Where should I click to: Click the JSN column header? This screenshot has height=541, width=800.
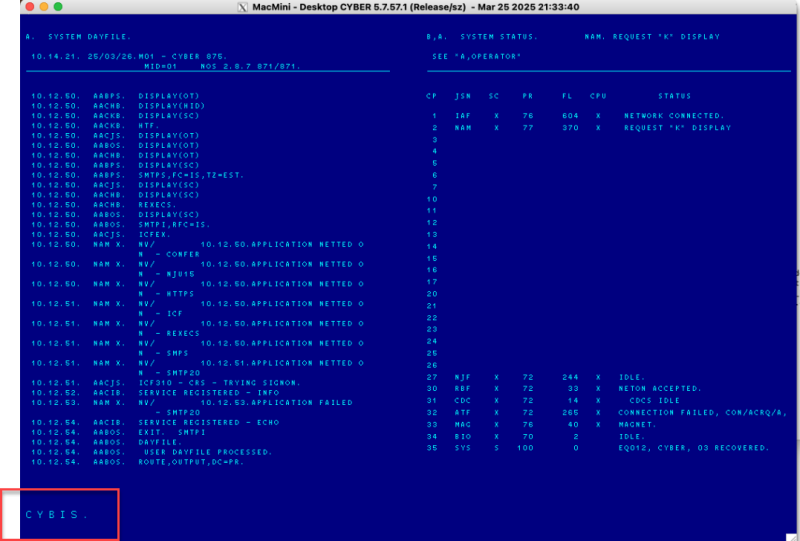463,96
